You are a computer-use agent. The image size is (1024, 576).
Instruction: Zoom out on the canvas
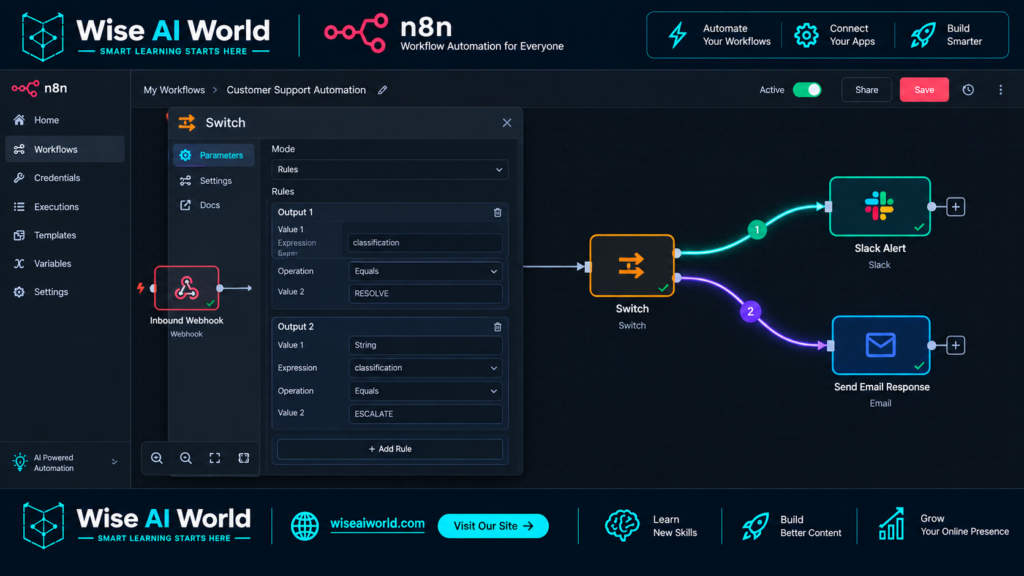pos(186,458)
